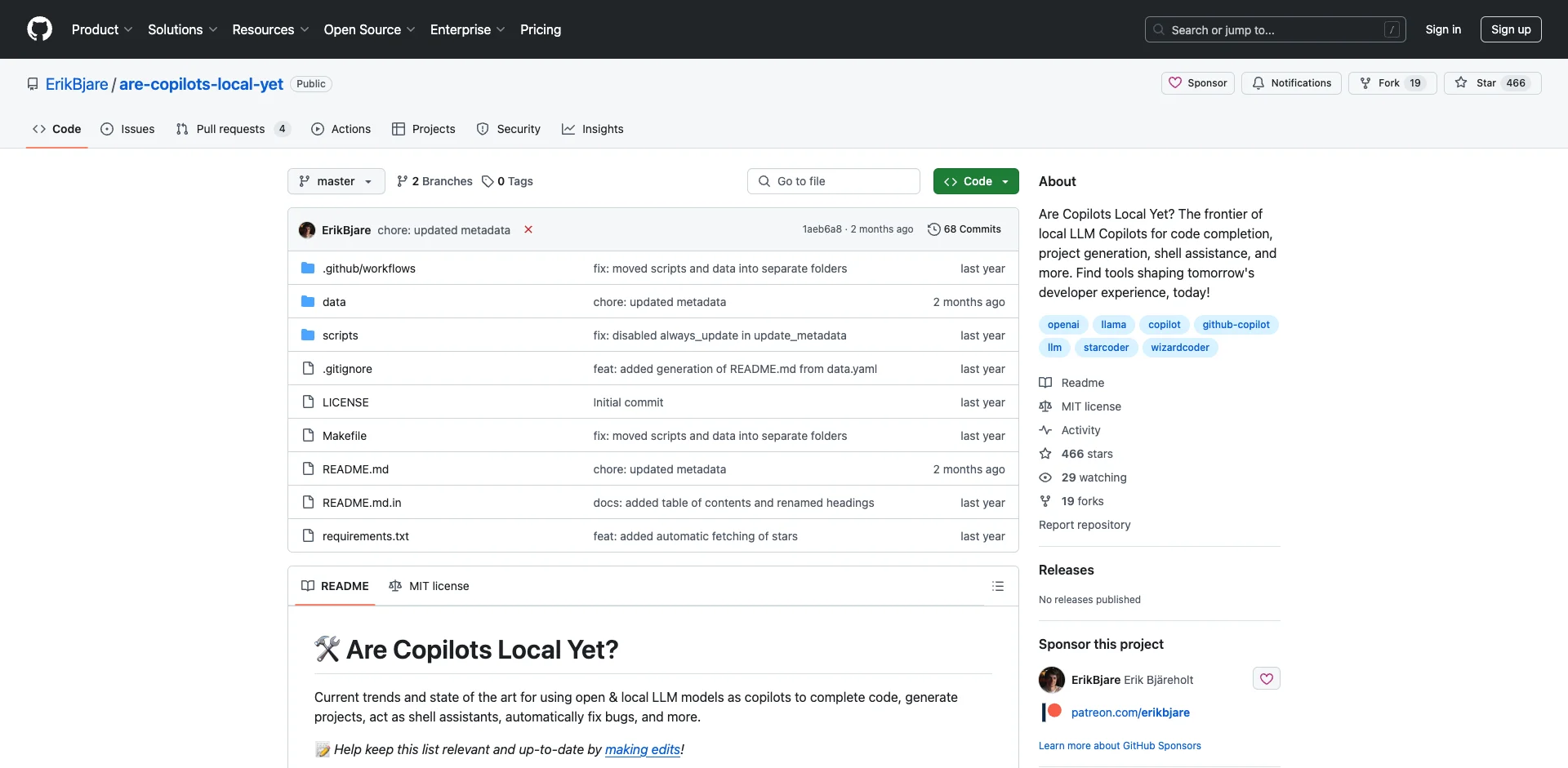
Task: Focus the Search or jump to field
Action: click(1276, 29)
